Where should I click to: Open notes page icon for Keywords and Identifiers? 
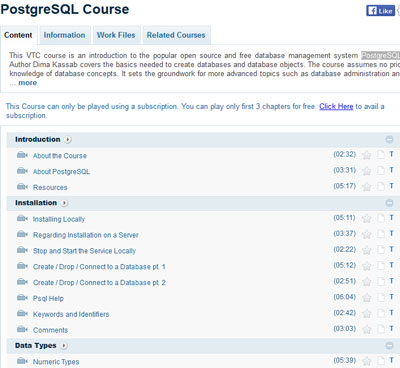coord(381,313)
